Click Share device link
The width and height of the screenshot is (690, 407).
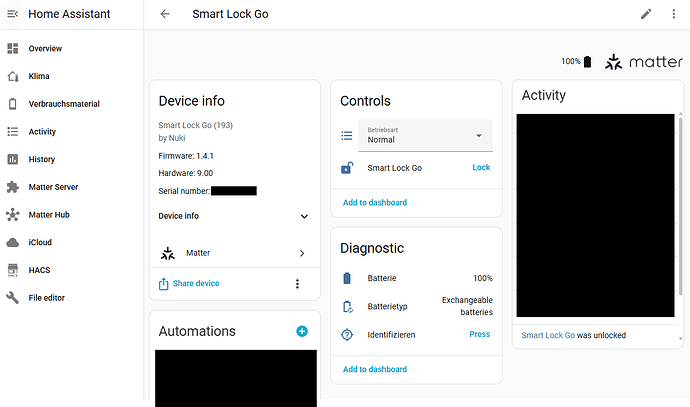[x=194, y=284]
